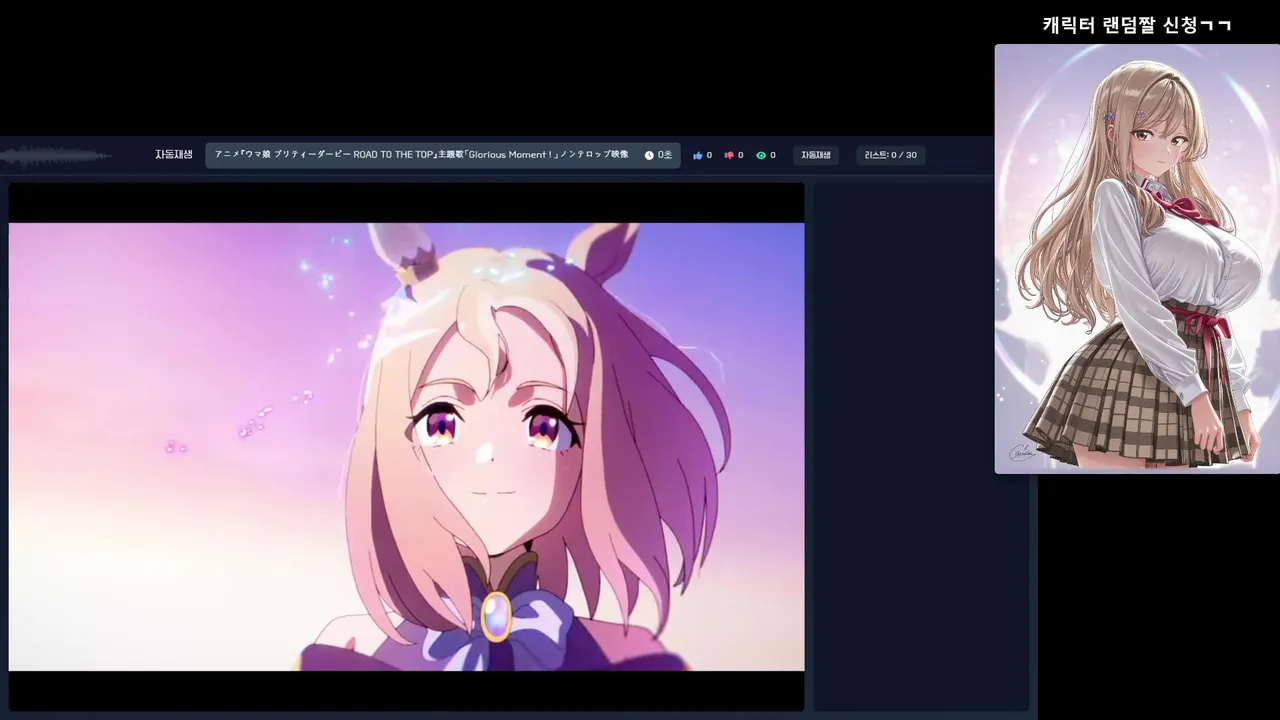Viewport: 1280px width, 720px height.
Task: Click the clock icon beside 0초
Action: [649, 155]
